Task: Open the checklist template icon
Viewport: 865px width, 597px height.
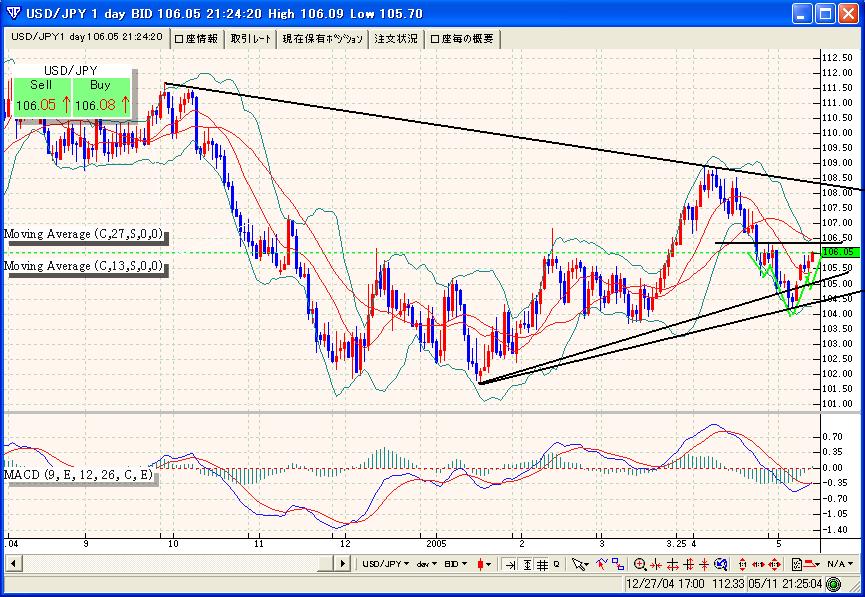Action: coord(797,564)
